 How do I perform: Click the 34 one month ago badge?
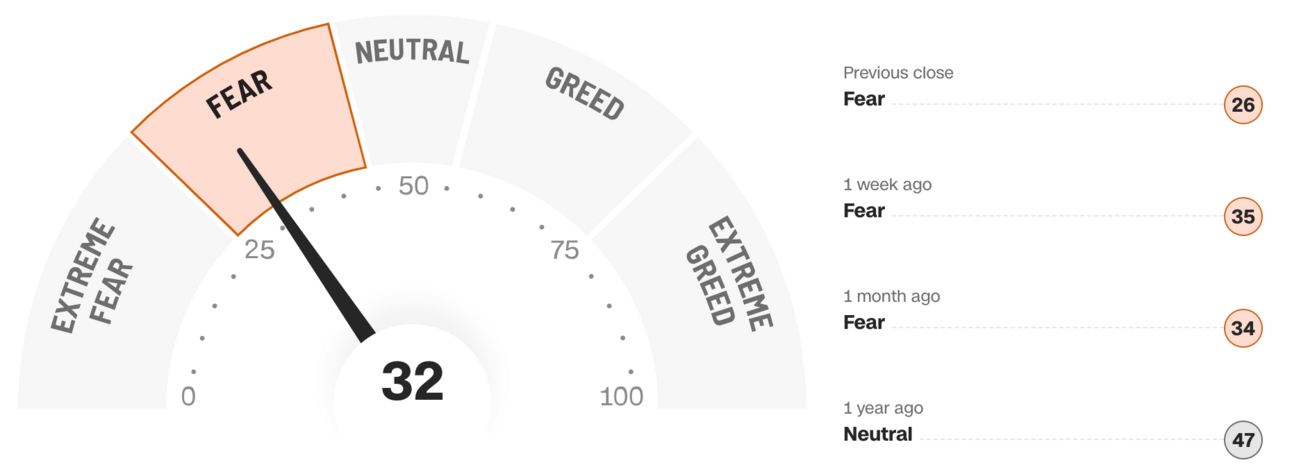pyautogui.click(x=1243, y=328)
